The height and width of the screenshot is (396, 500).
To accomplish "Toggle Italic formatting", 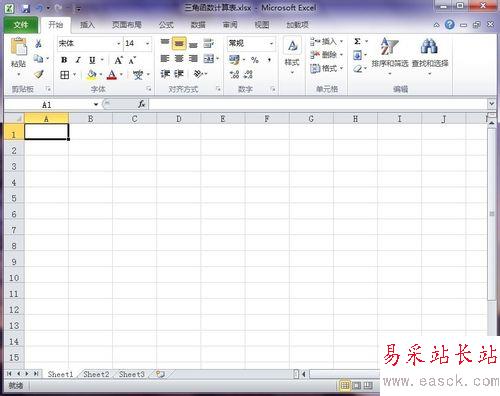I will click(78, 60).
